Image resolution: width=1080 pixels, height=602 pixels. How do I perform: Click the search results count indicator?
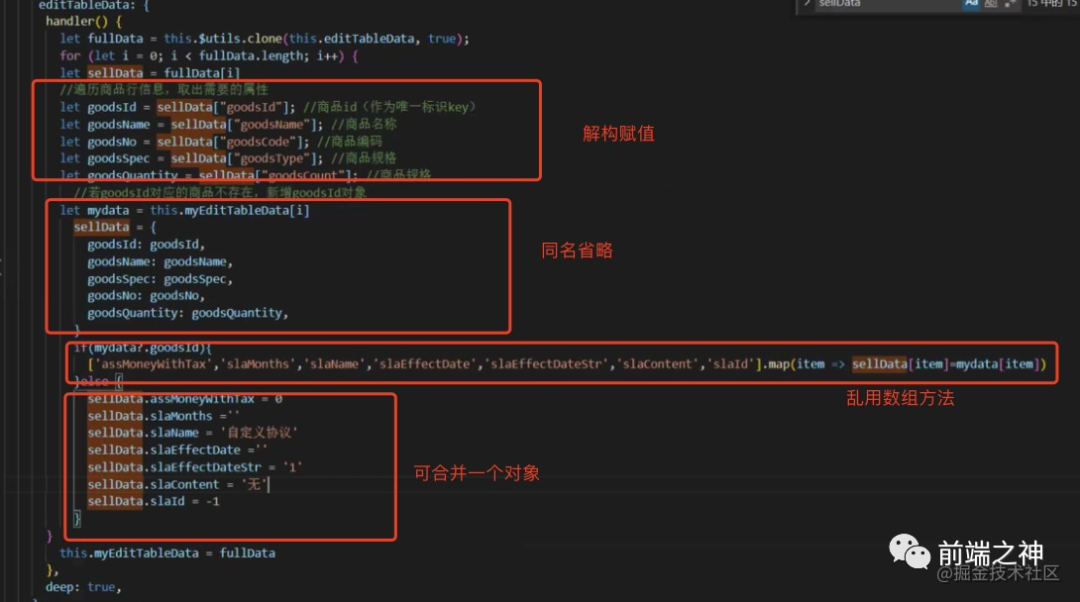tap(1052, 4)
